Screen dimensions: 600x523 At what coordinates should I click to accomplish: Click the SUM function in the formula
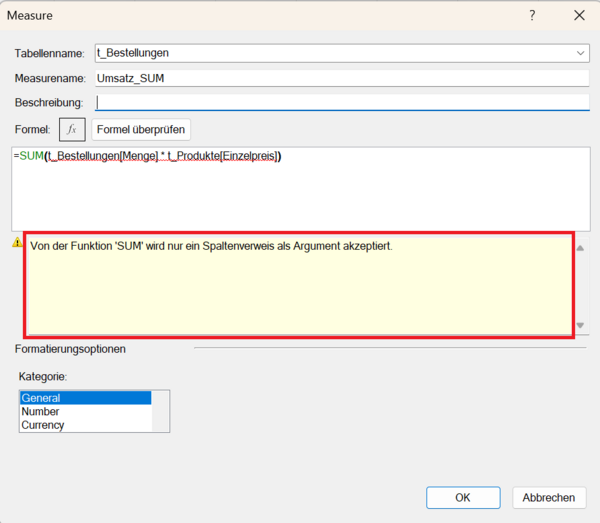point(29,156)
